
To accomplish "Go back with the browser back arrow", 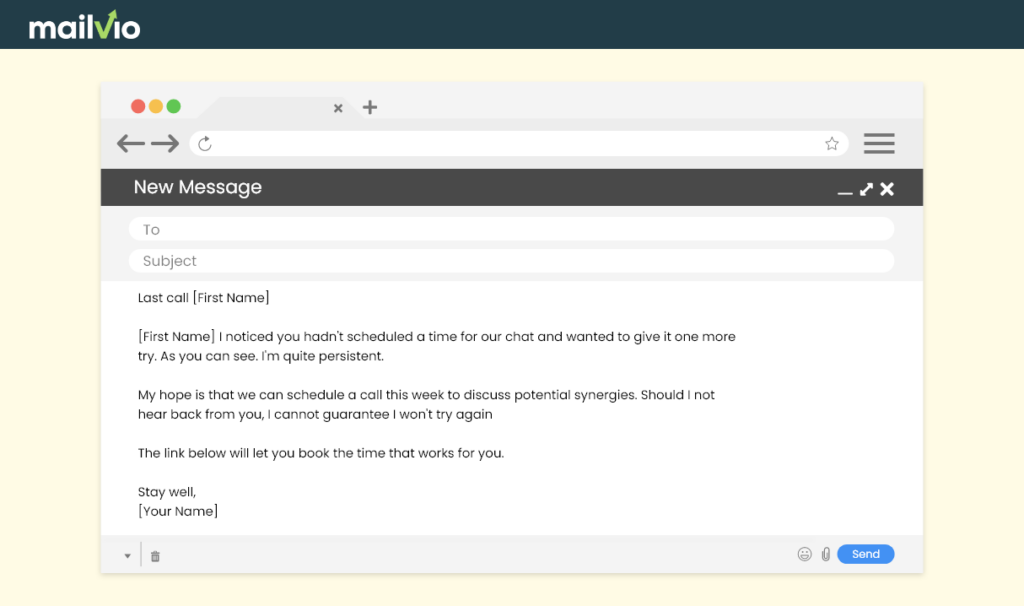I will pos(131,143).
